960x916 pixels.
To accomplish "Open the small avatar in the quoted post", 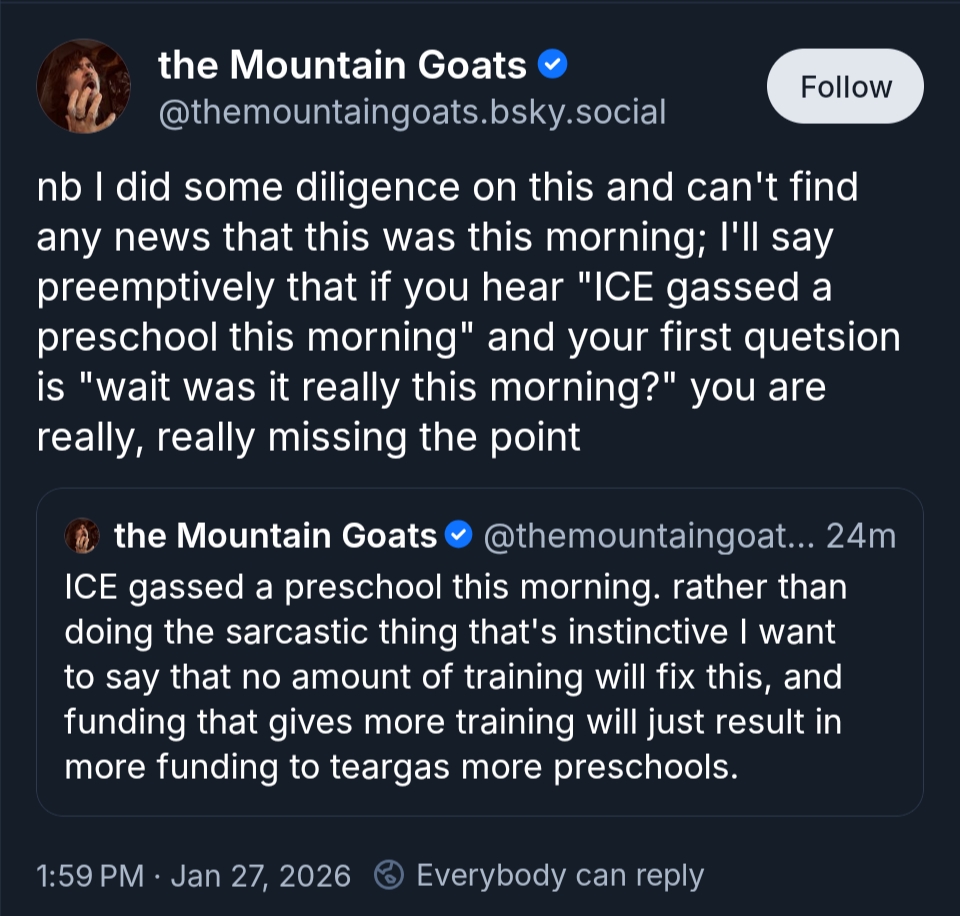I will 82,536.
